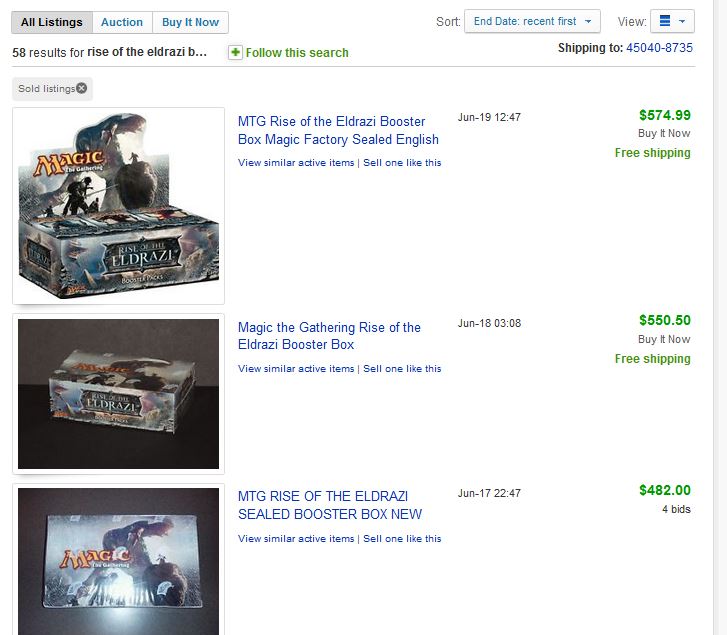The height and width of the screenshot is (635, 727).
Task: Click the green plus Follow icon
Action: 235,52
